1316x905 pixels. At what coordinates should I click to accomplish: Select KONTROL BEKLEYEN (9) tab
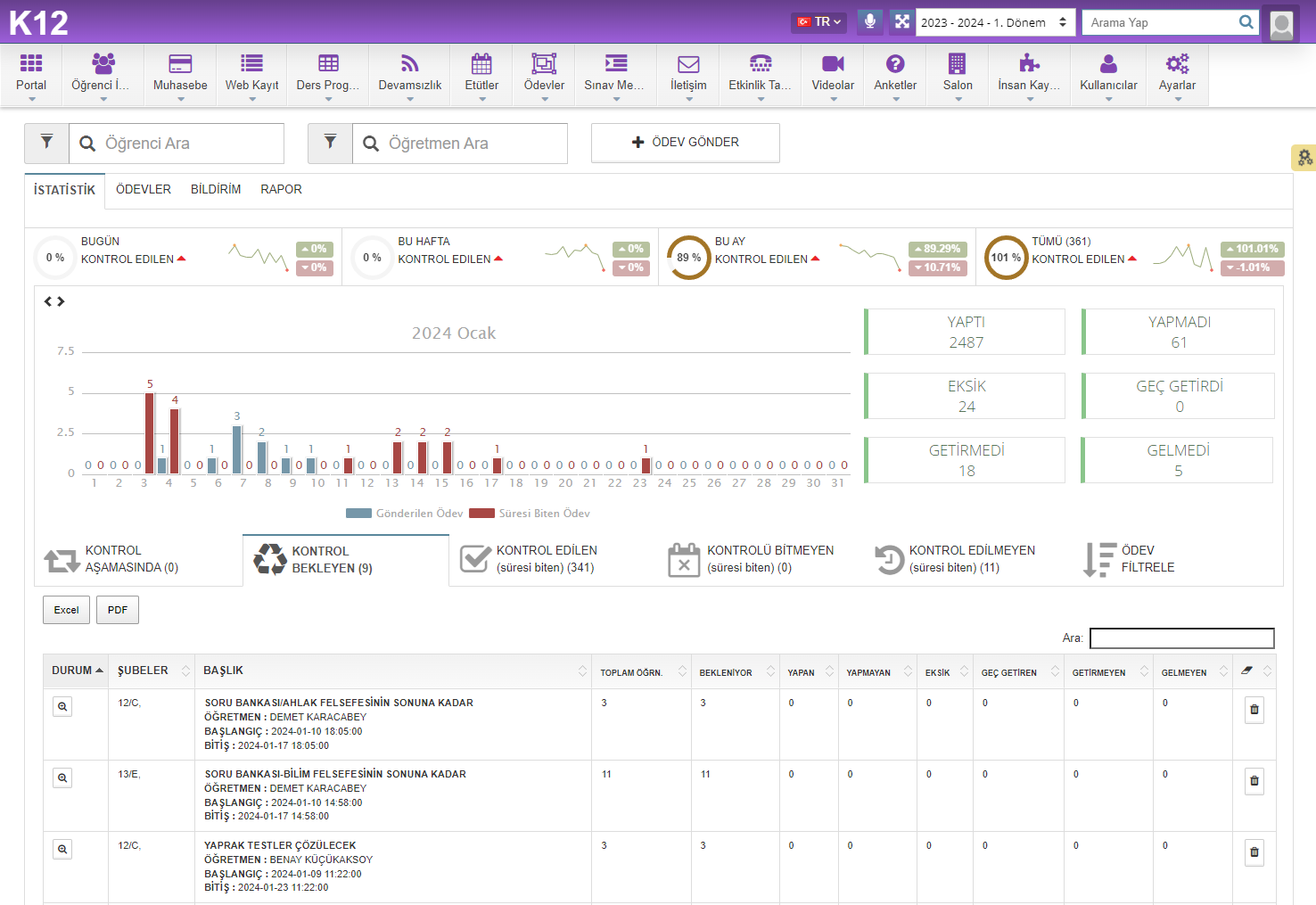(345, 560)
